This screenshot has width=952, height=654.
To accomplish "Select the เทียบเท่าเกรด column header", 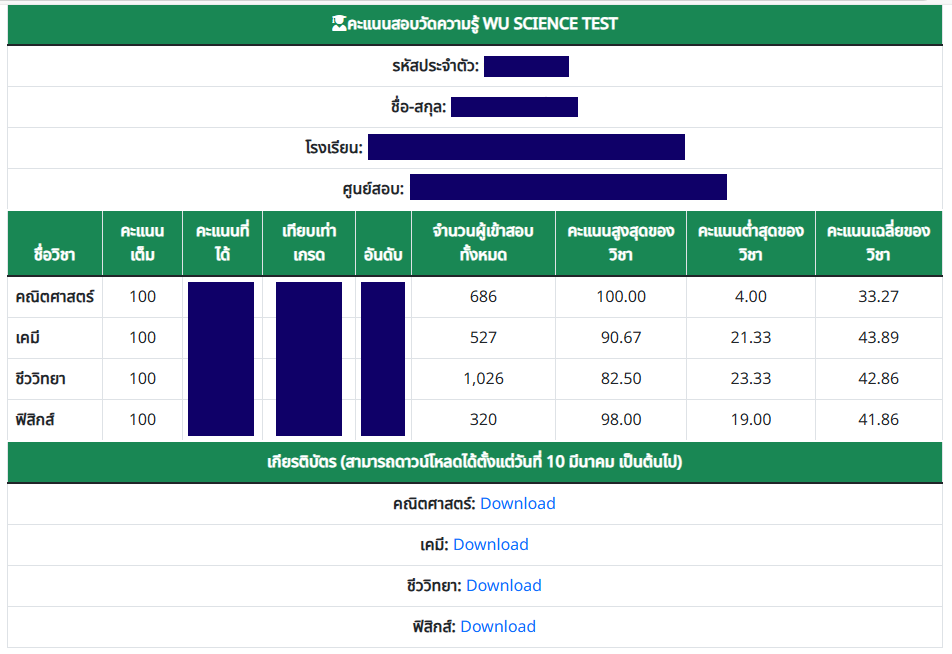I will coord(309,243).
